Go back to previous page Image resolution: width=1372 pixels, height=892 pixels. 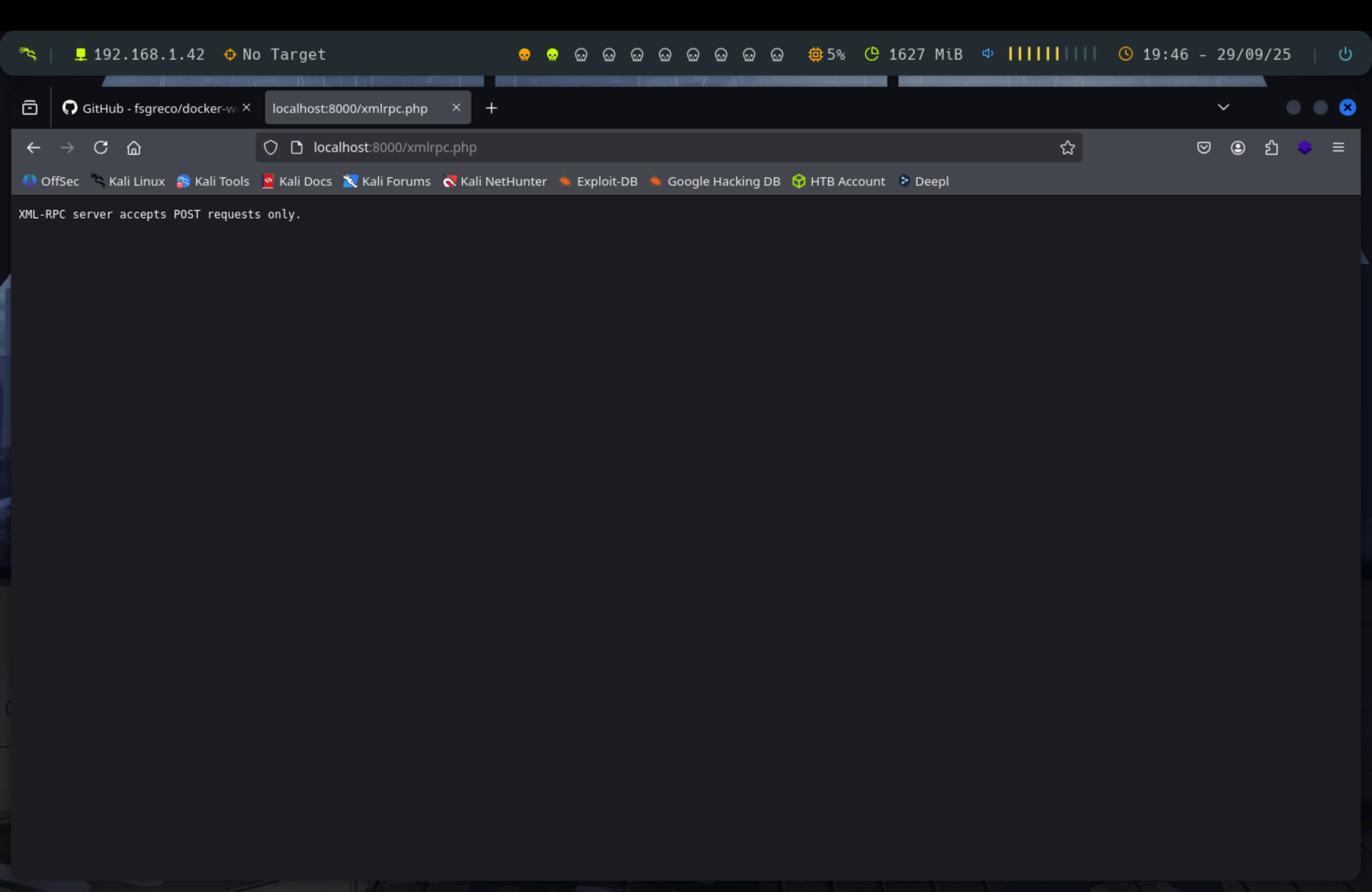click(34, 147)
